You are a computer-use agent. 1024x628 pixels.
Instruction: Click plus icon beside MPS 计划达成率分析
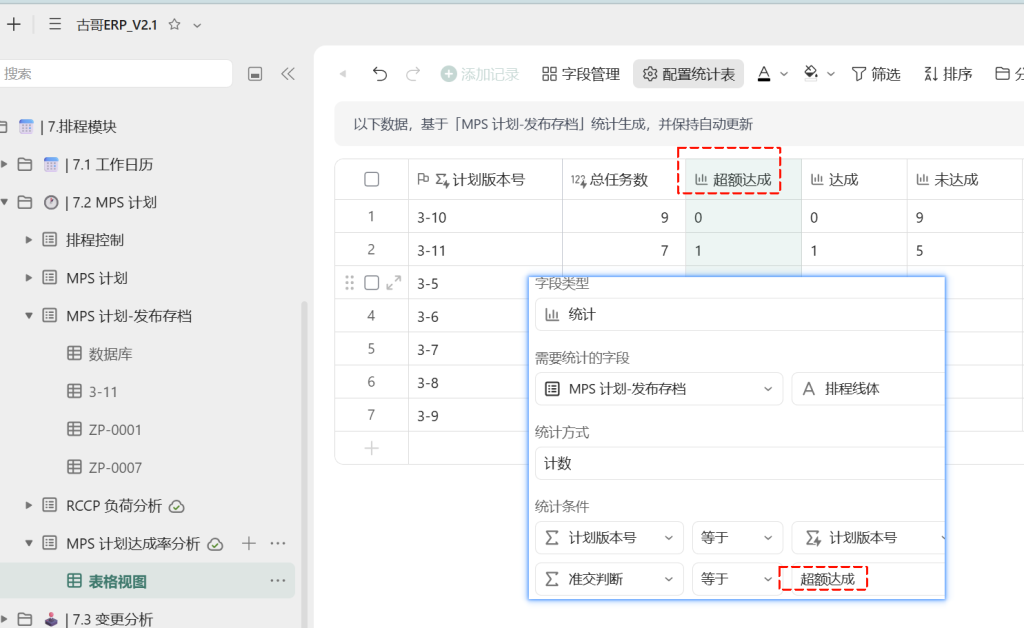pyautogui.click(x=249, y=543)
